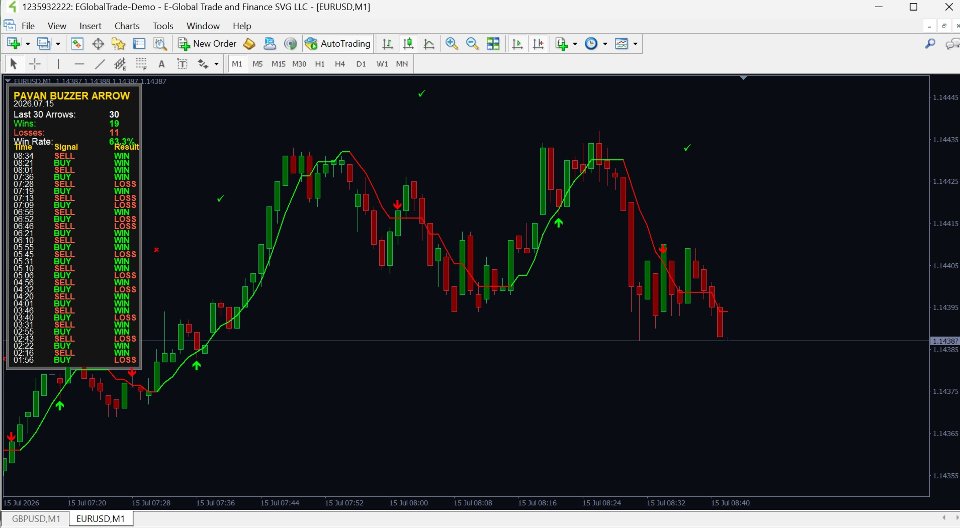
Task: Switch to the MN timeframe
Action: tap(402, 64)
